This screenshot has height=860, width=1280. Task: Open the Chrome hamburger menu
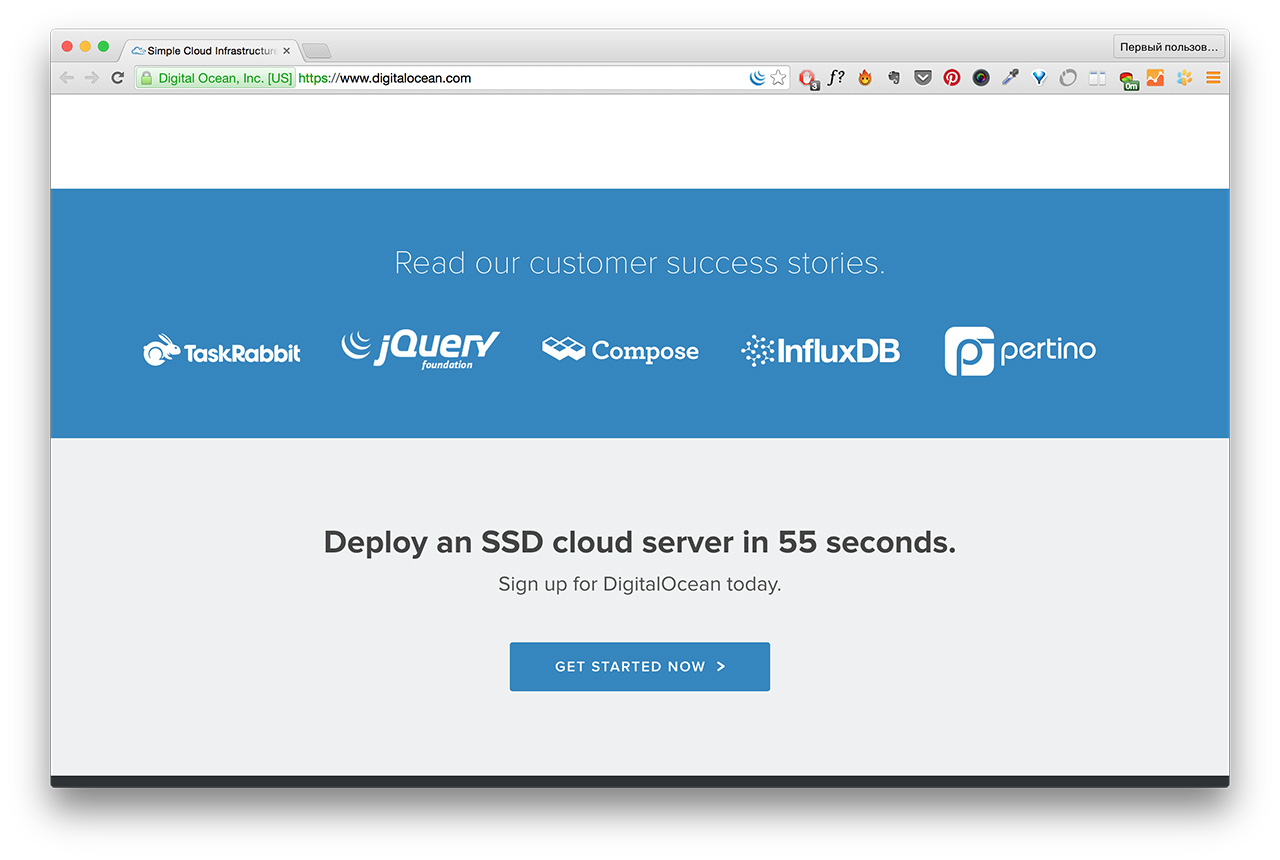pyautogui.click(x=1213, y=78)
